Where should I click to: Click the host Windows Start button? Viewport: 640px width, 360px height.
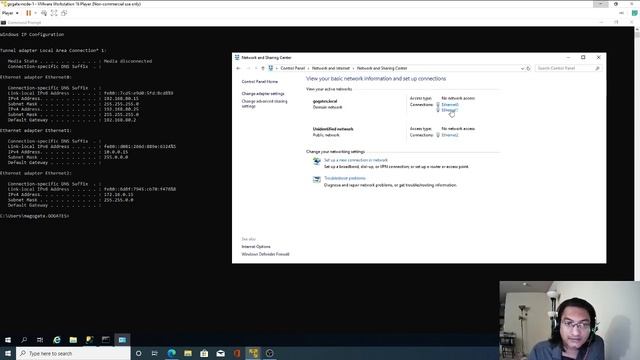pyautogui.click(x=8, y=353)
